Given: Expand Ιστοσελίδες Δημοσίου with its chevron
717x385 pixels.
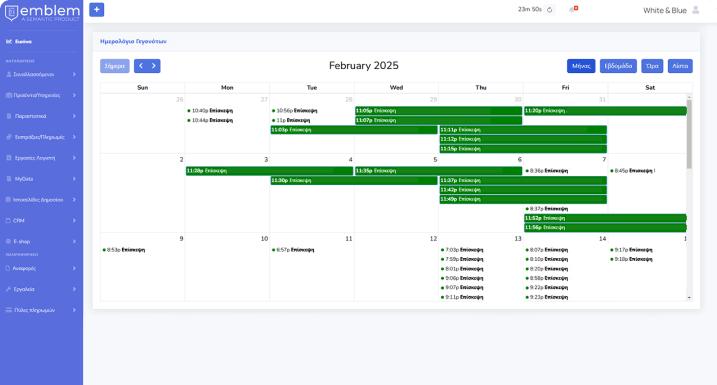Looking at the screenshot, I should click(74, 199).
